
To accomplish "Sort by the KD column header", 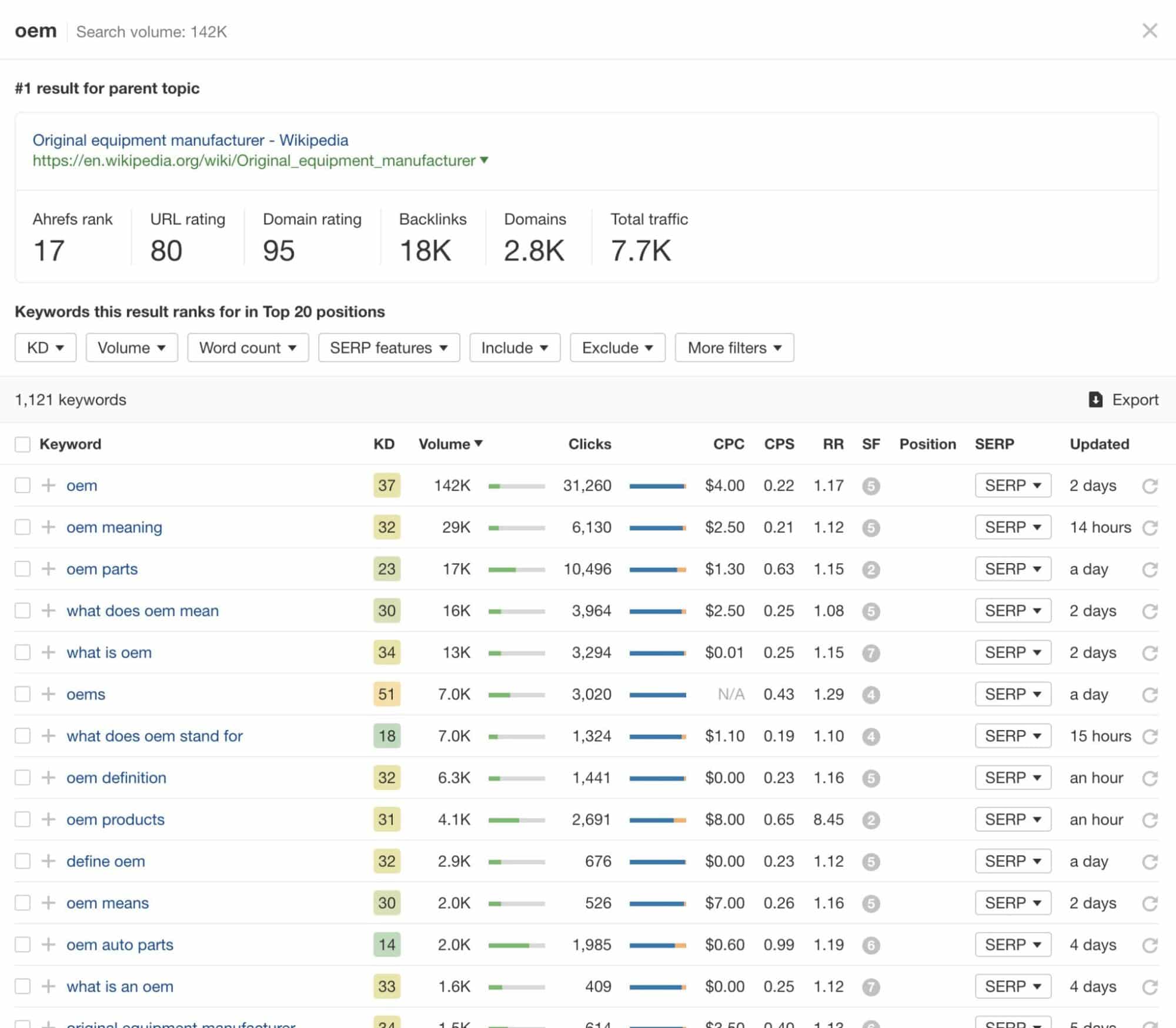I will [384, 444].
